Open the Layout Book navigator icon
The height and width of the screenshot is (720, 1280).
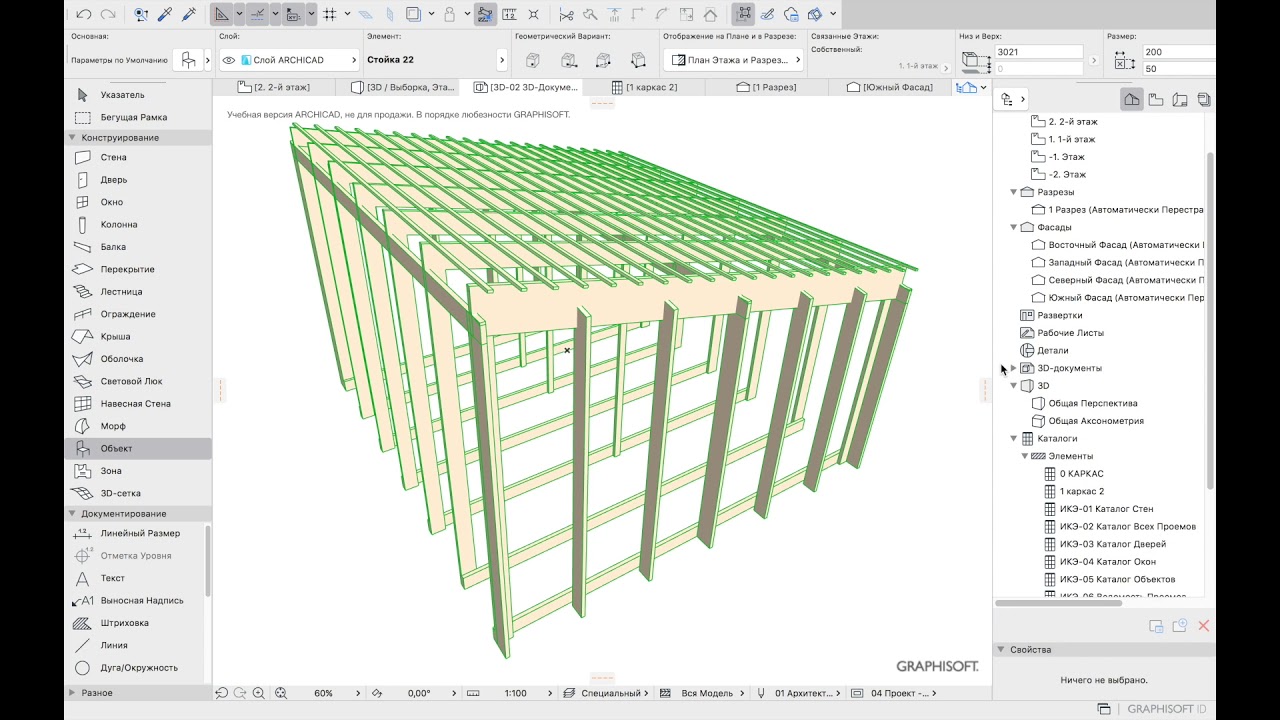1180,99
